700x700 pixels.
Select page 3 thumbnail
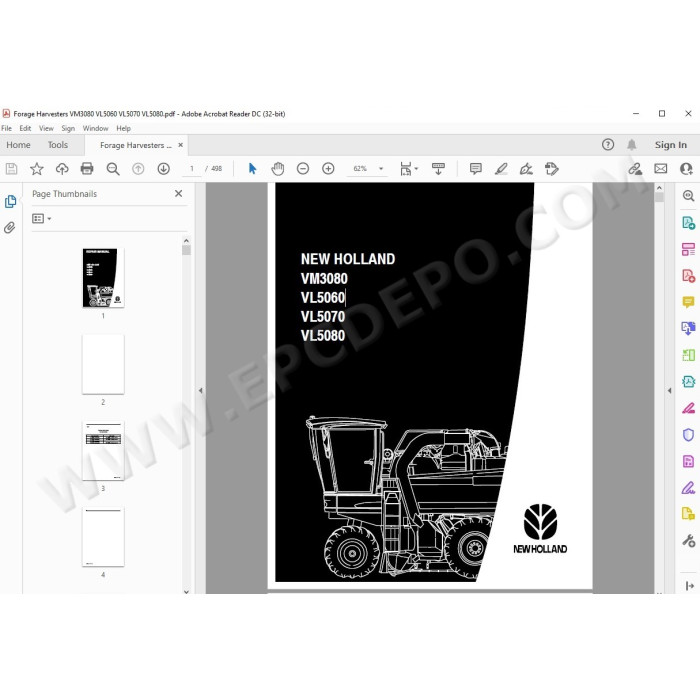pos(103,450)
